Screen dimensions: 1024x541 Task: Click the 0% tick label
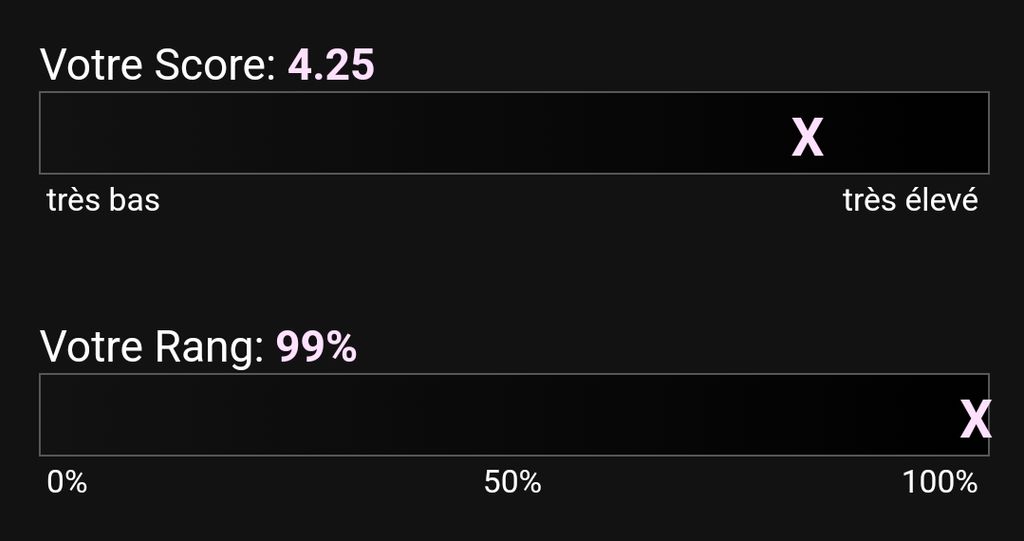pyautogui.click(x=67, y=483)
